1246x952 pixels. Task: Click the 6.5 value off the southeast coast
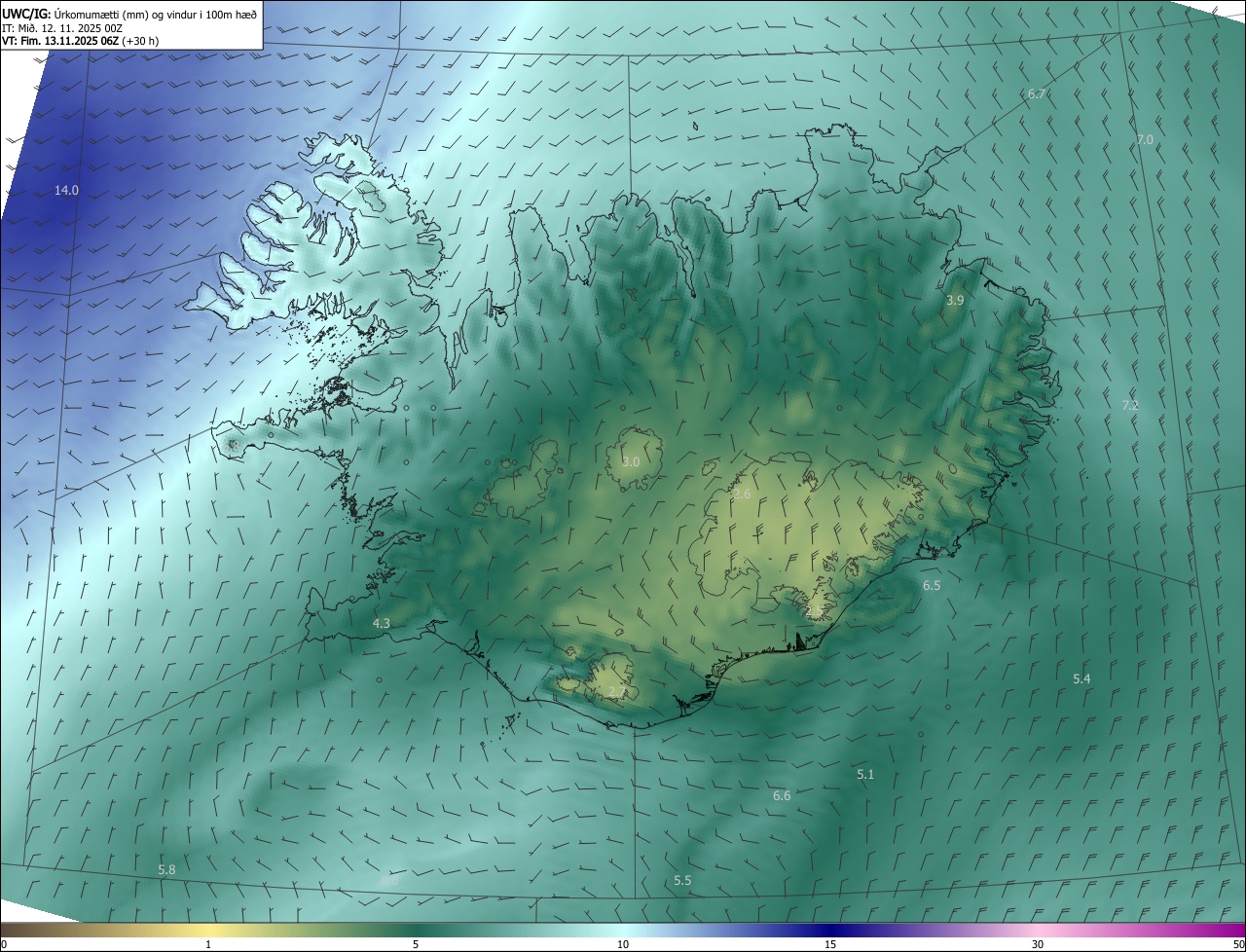click(x=932, y=586)
